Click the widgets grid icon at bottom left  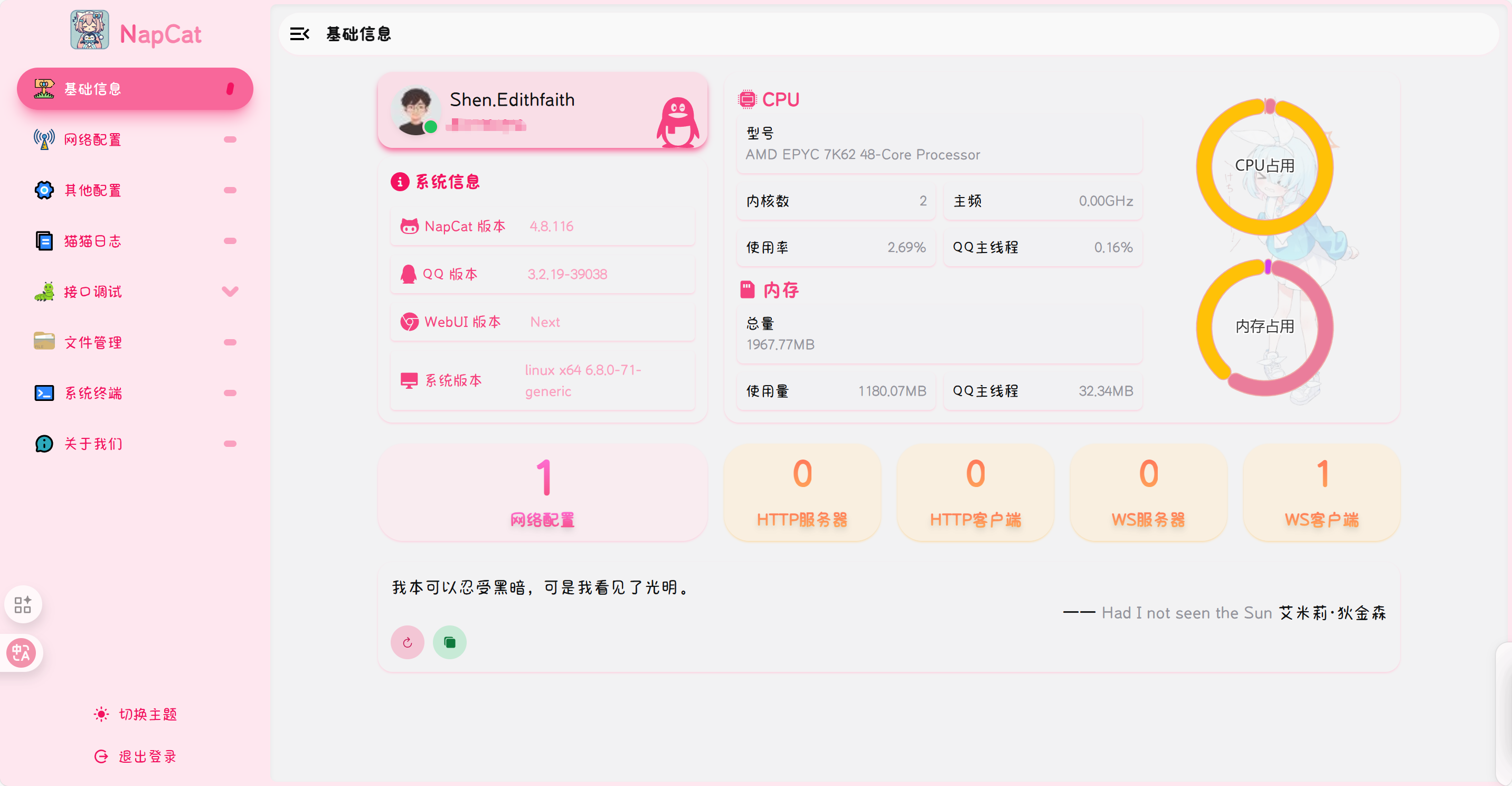pos(23,604)
